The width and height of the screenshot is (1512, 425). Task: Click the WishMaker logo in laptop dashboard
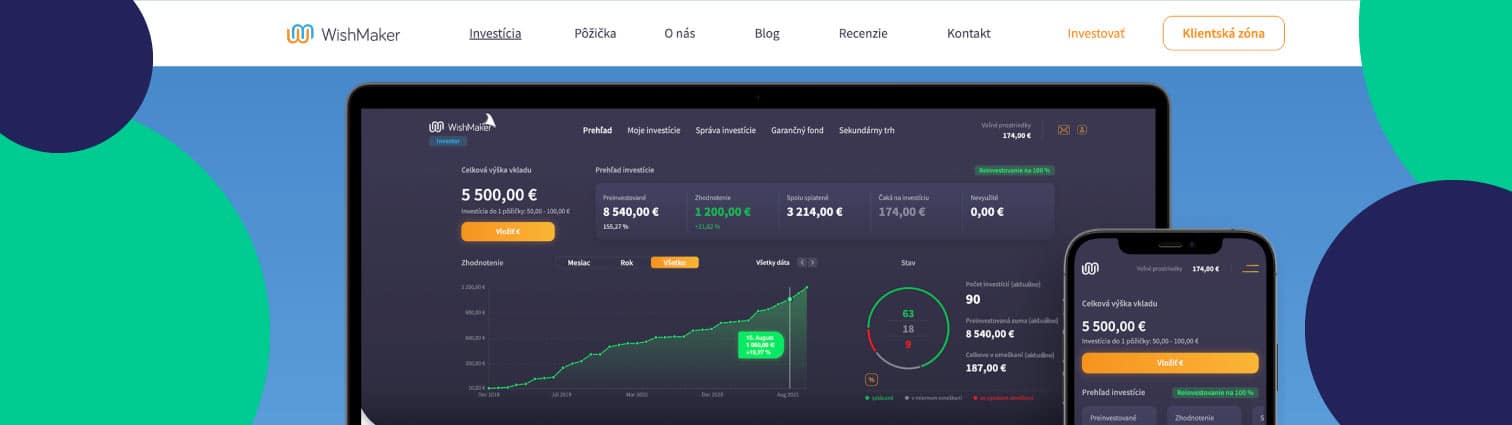pyautogui.click(x=461, y=125)
